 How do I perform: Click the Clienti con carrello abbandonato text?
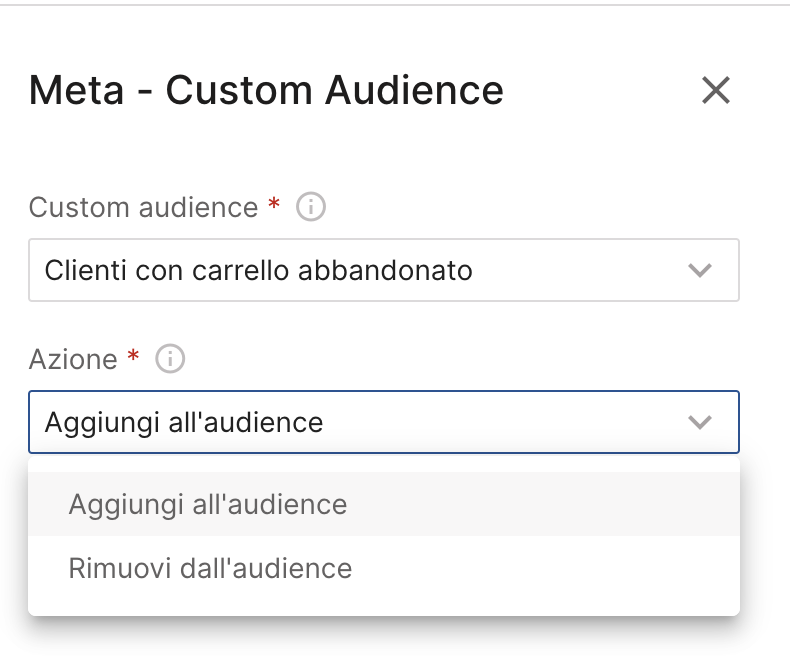coord(258,271)
